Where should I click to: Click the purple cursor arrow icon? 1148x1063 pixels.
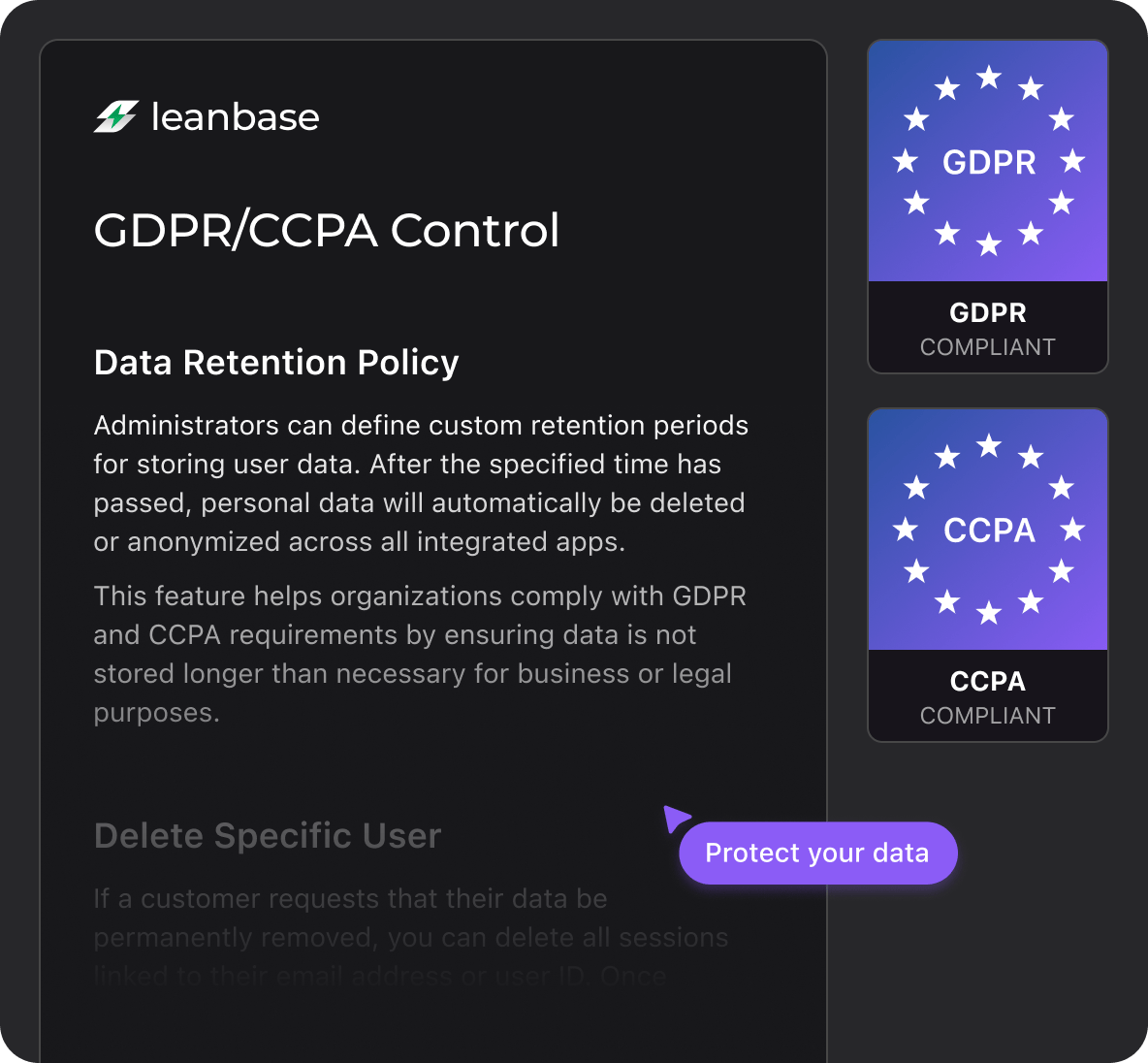pyautogui.click(x=676, y=818)
